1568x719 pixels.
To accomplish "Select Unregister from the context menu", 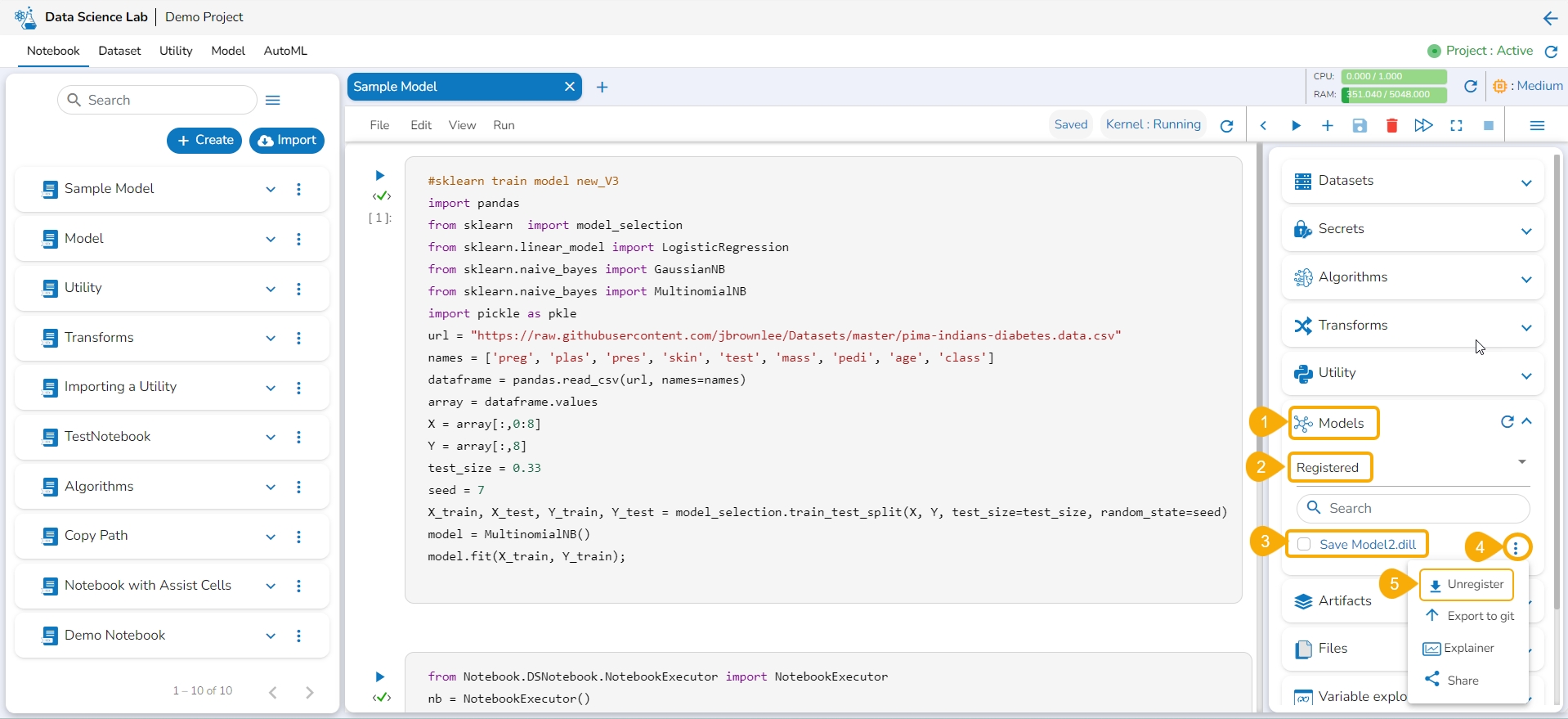I will point(1467,585).
